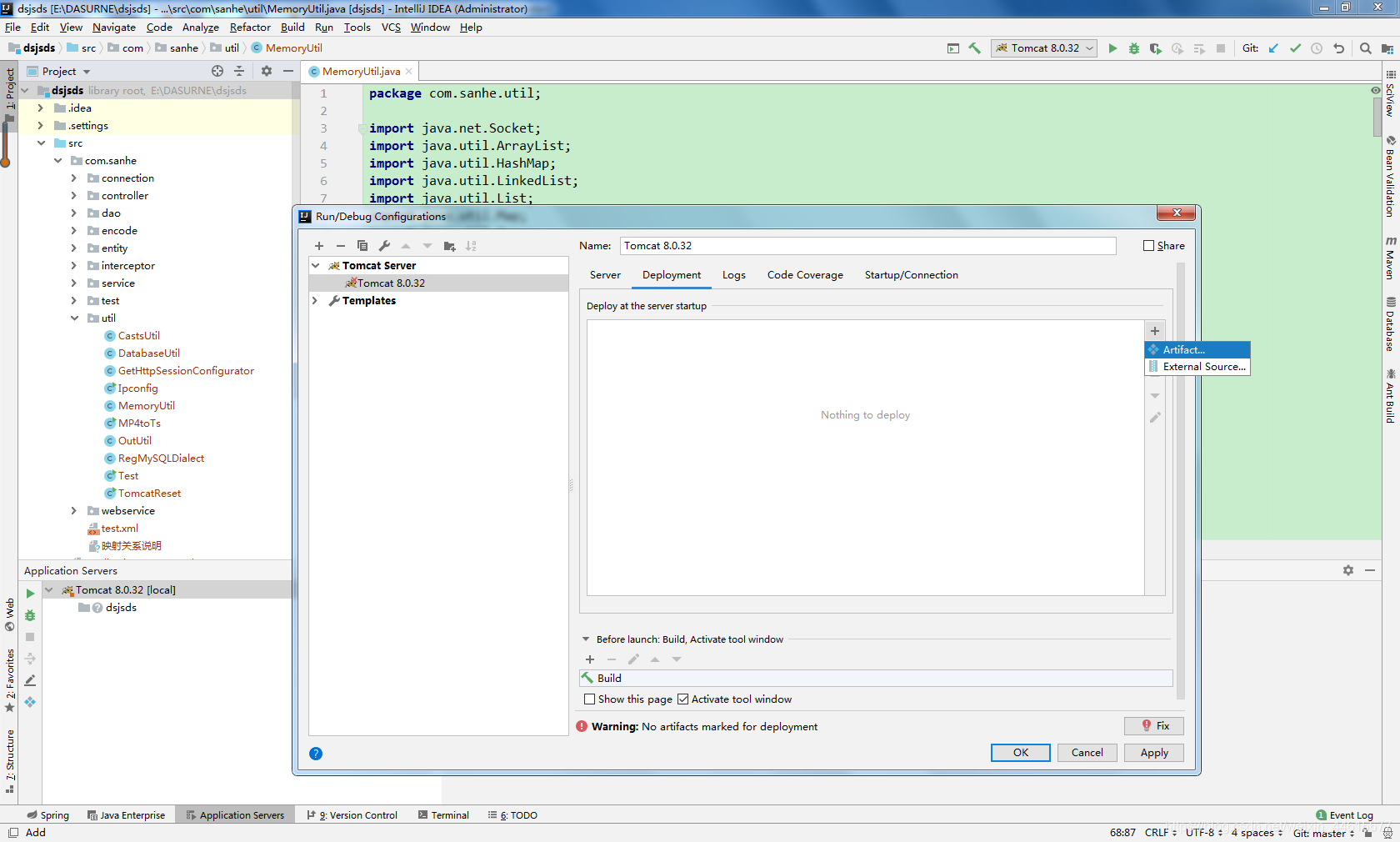Open the Event Log button
This screenshot has width=1400, height=842.
1344,815
